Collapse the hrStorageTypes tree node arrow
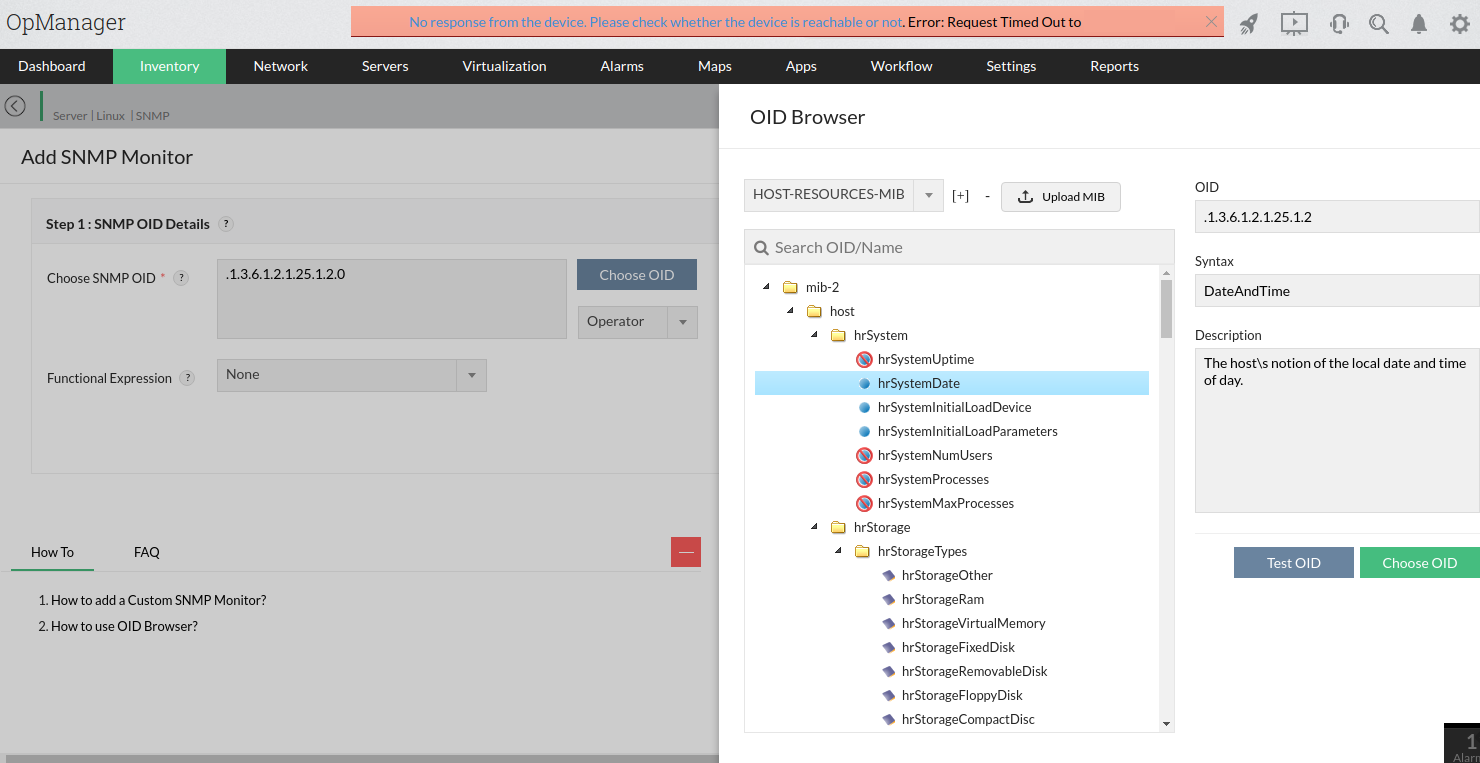The image size is (1480, 763). [839, 551]
